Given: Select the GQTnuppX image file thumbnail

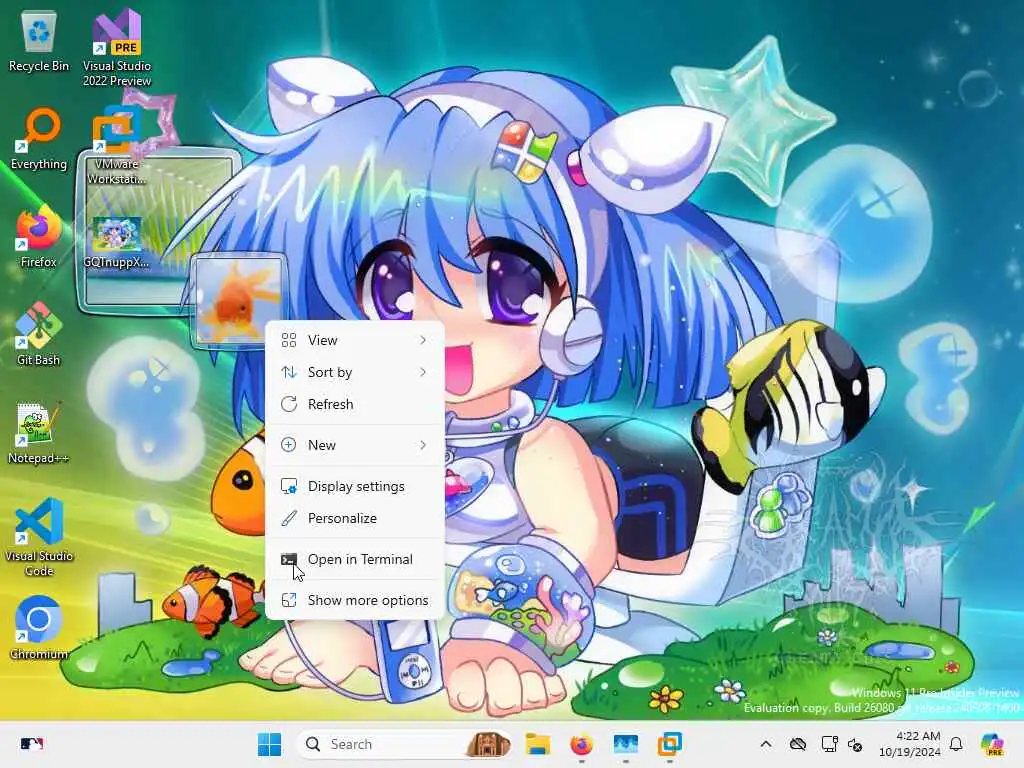Looking at the screenshot, I should (116, 242).
